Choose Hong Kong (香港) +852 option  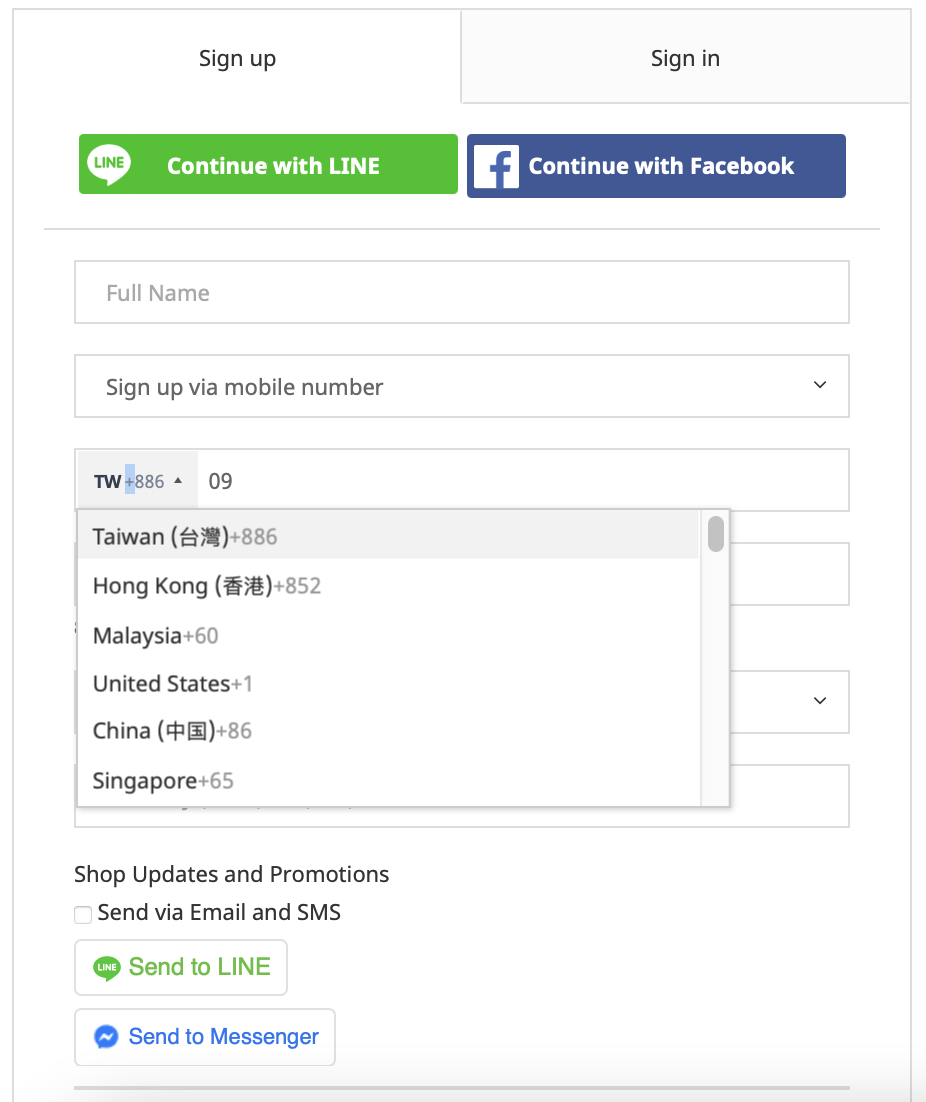389,585
